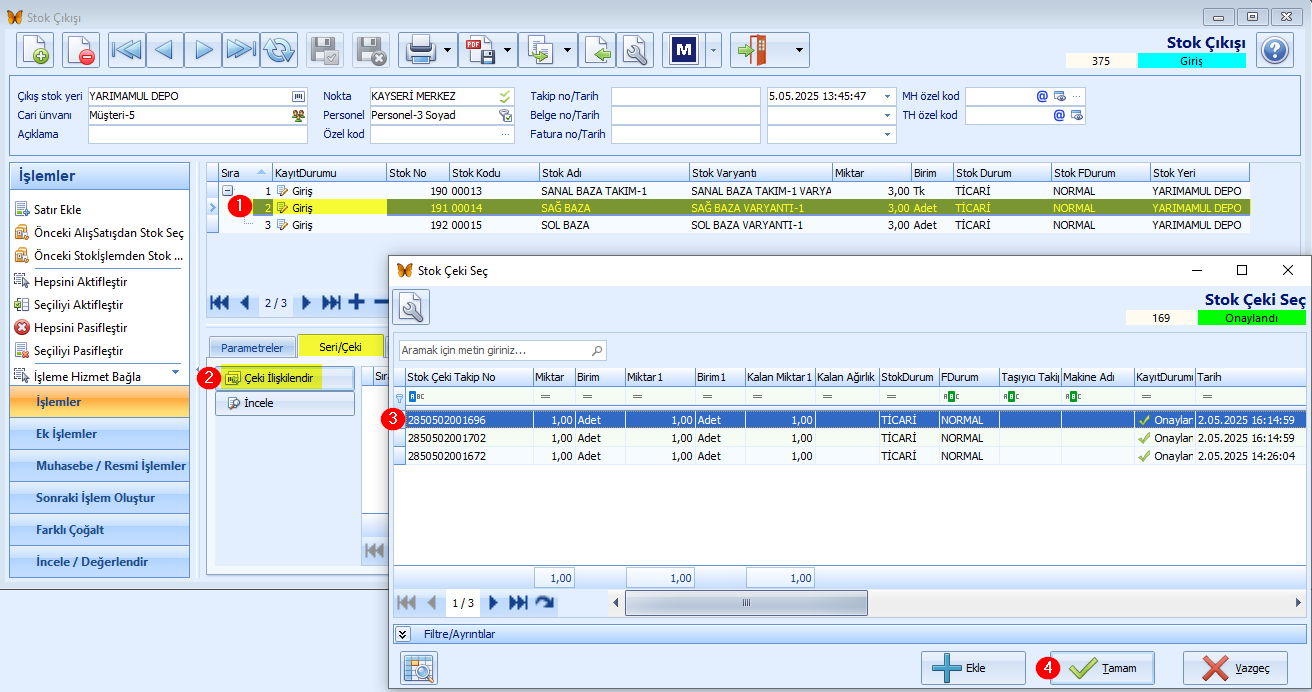Open the Ek İşlemler panel section
Viewport: 1312px width, 692px height.
point(98,434)
